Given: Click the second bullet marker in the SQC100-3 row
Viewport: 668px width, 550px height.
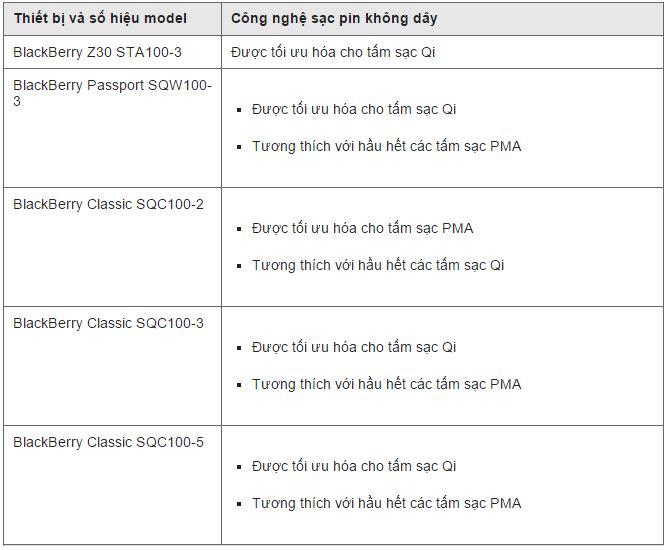Looking at the screenshot, I should (240, 385).
